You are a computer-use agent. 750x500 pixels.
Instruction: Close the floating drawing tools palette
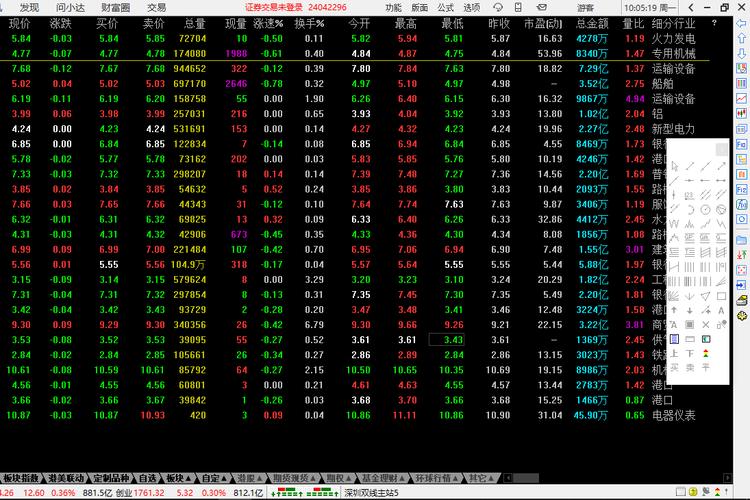[x=721, y=148]
